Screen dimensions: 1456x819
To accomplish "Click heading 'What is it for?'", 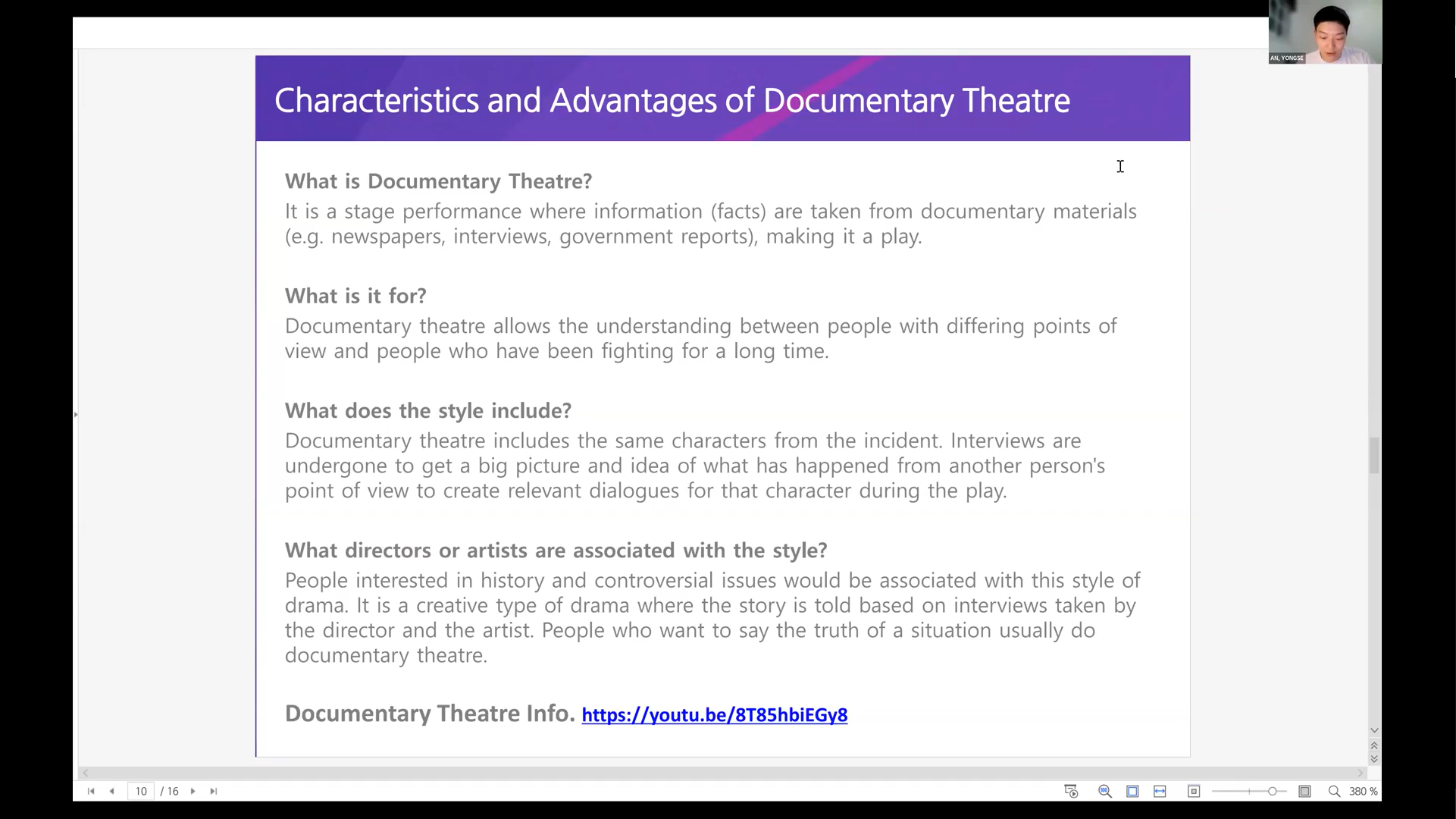I will click(355, 296).
